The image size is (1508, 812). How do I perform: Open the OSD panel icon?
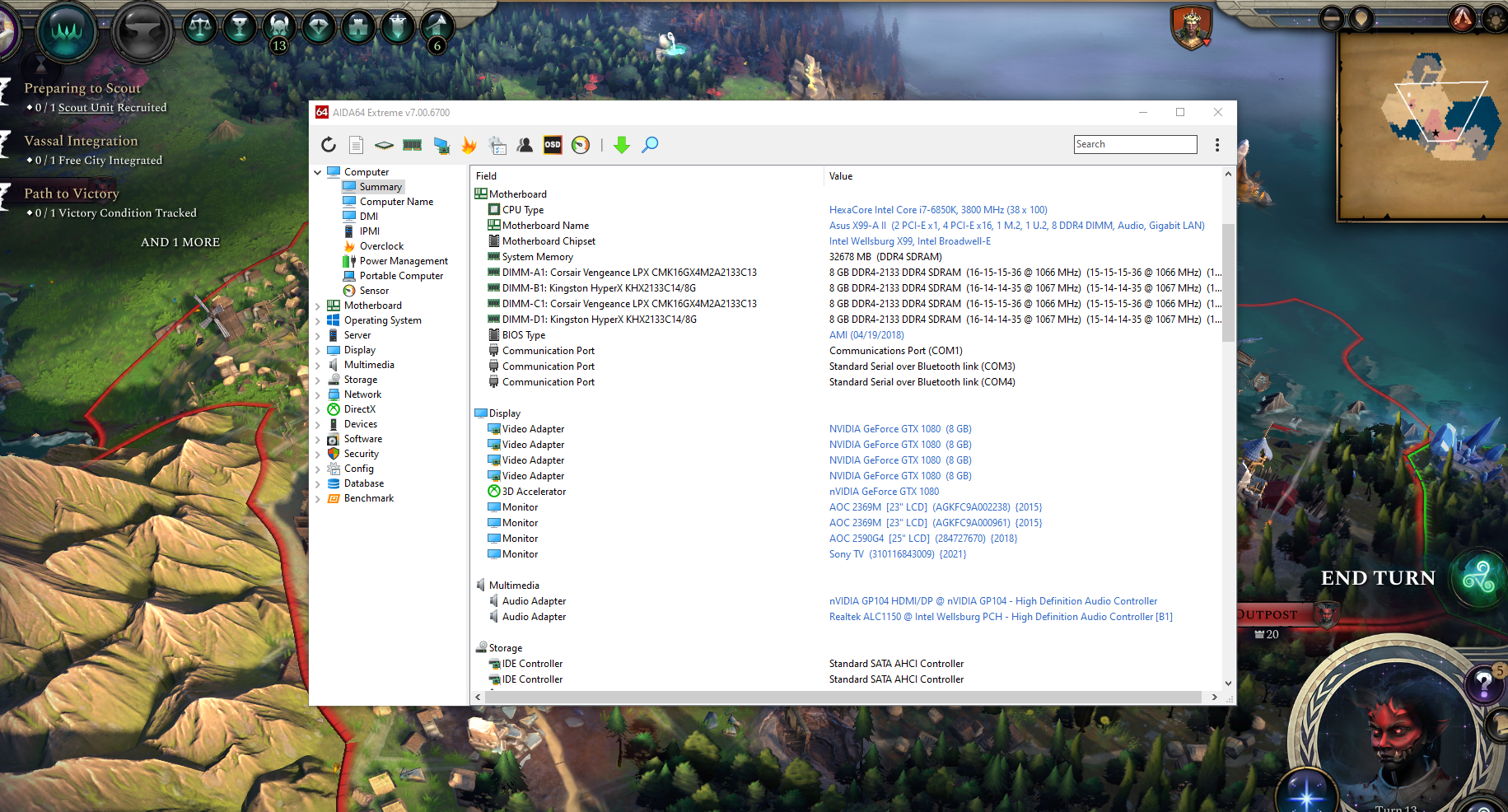(553, 145)
